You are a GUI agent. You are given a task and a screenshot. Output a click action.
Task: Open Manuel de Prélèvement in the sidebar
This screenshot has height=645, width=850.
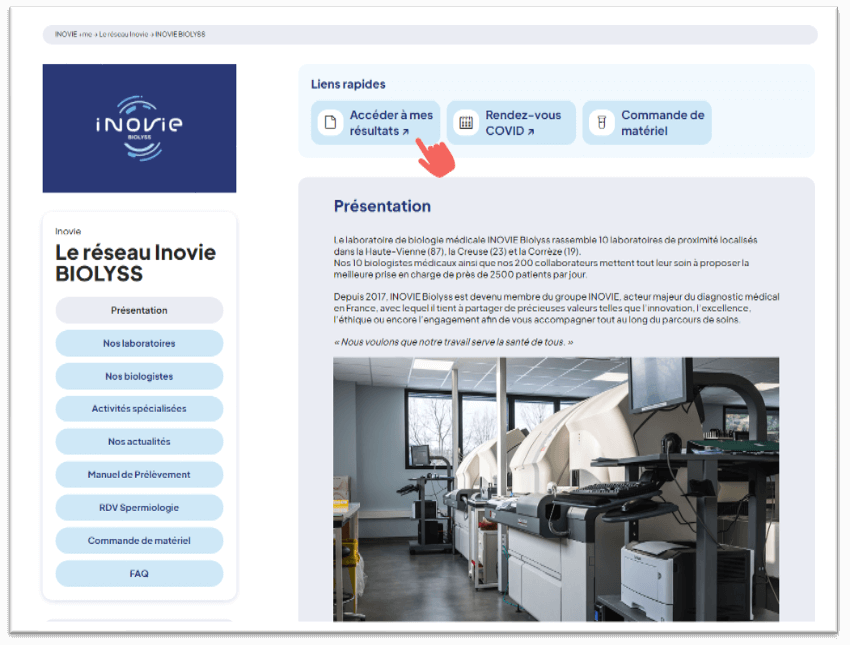[x=139, y=474]
